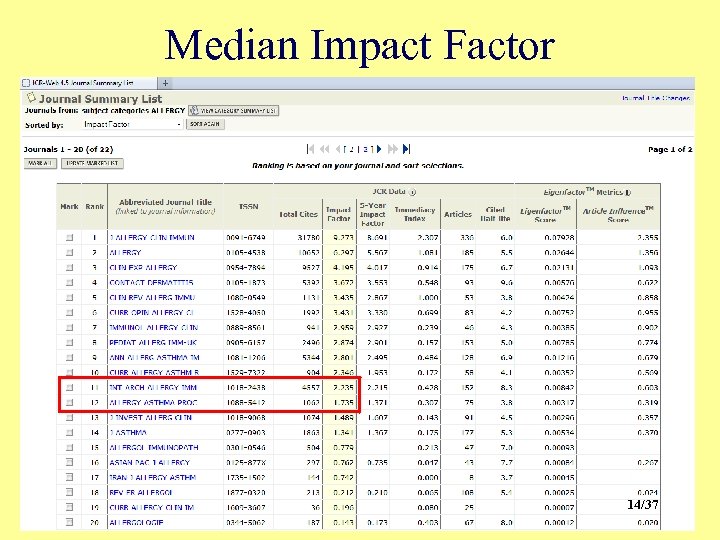
Task: Click the Sort Again button
Action: pos(205,124)
